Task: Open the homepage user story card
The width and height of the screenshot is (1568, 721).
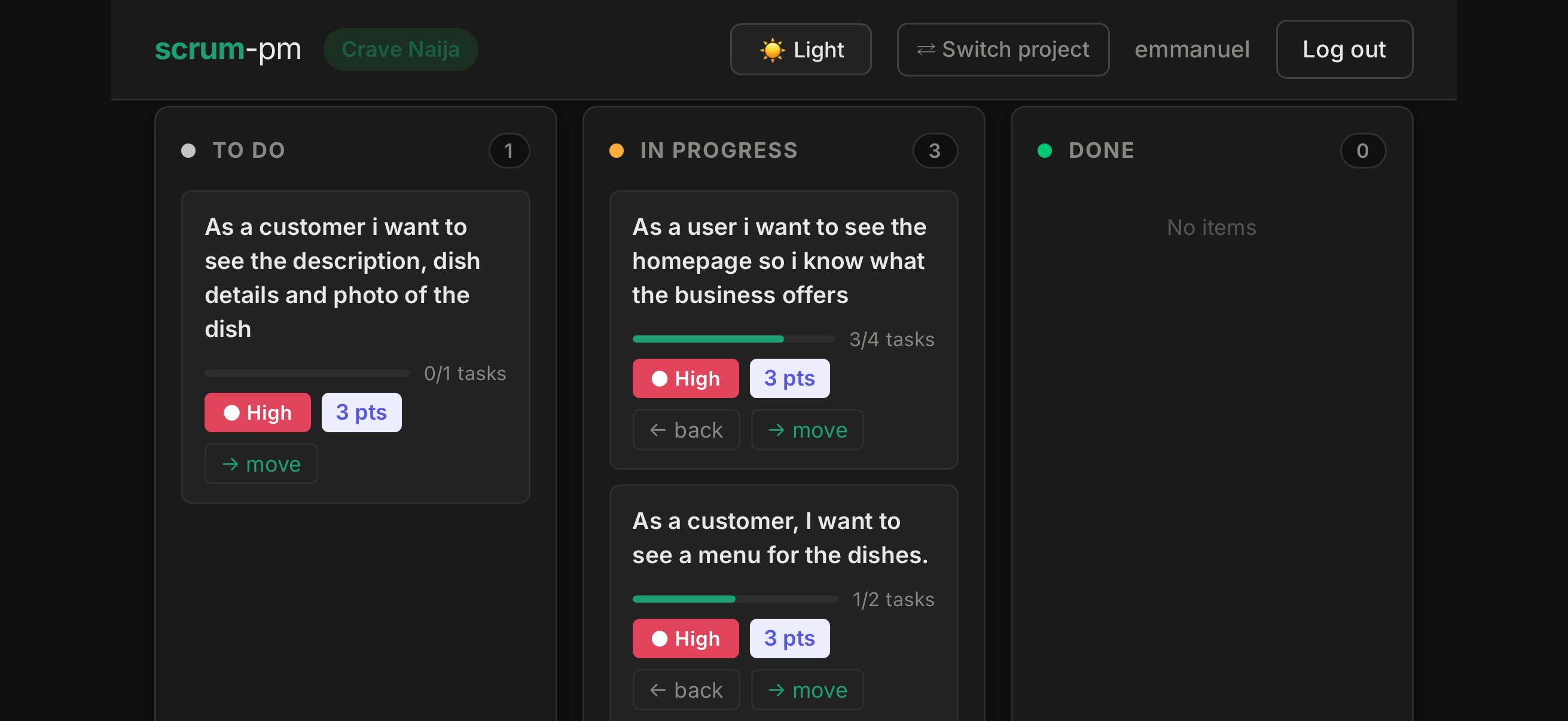Action: click(783, 330)
